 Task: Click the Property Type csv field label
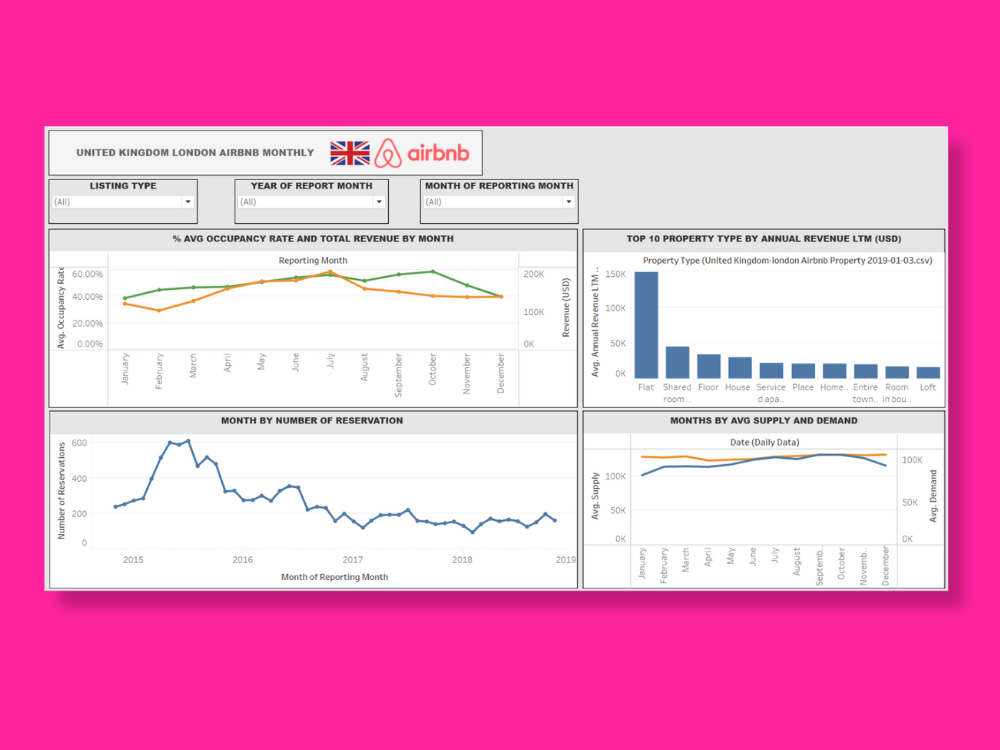(788, 260)
